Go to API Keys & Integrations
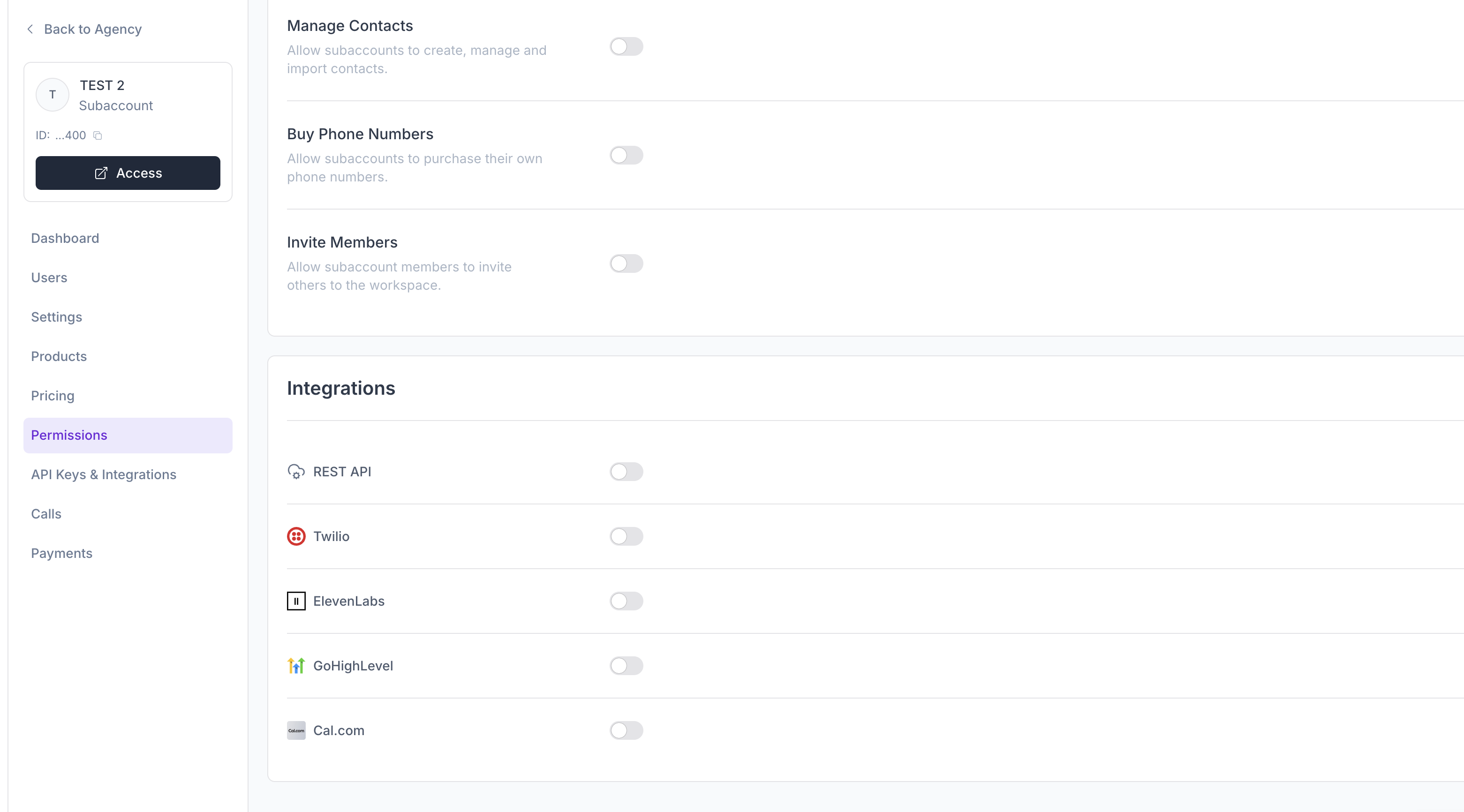Viewport: 1464px width, 812px height. [x=104, y=474]
